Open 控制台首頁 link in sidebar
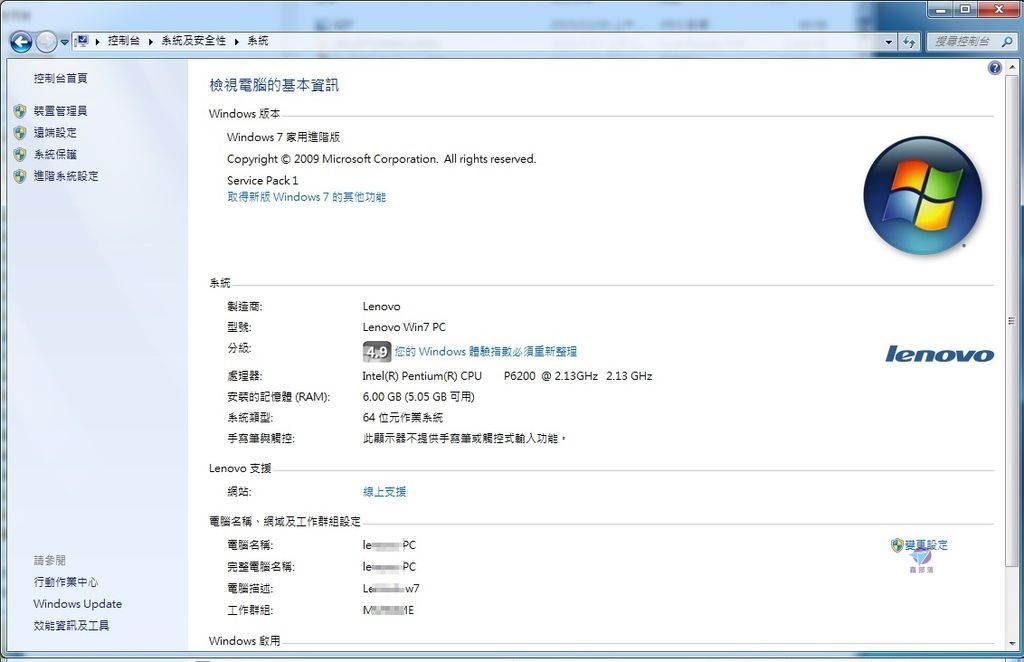Image resolution: width=1024 pixels, height=662 pixels. pos(61,78)
